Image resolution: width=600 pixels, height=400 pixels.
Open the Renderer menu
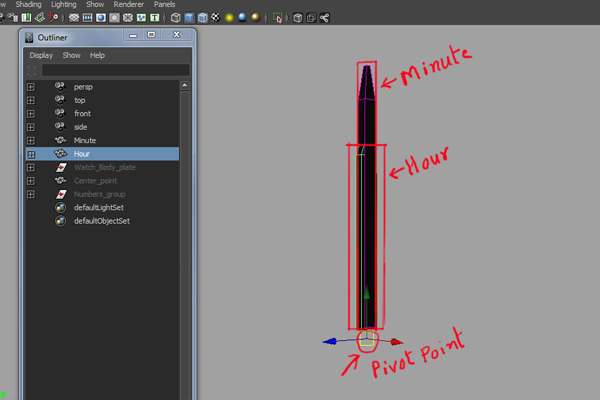(129, 4)
